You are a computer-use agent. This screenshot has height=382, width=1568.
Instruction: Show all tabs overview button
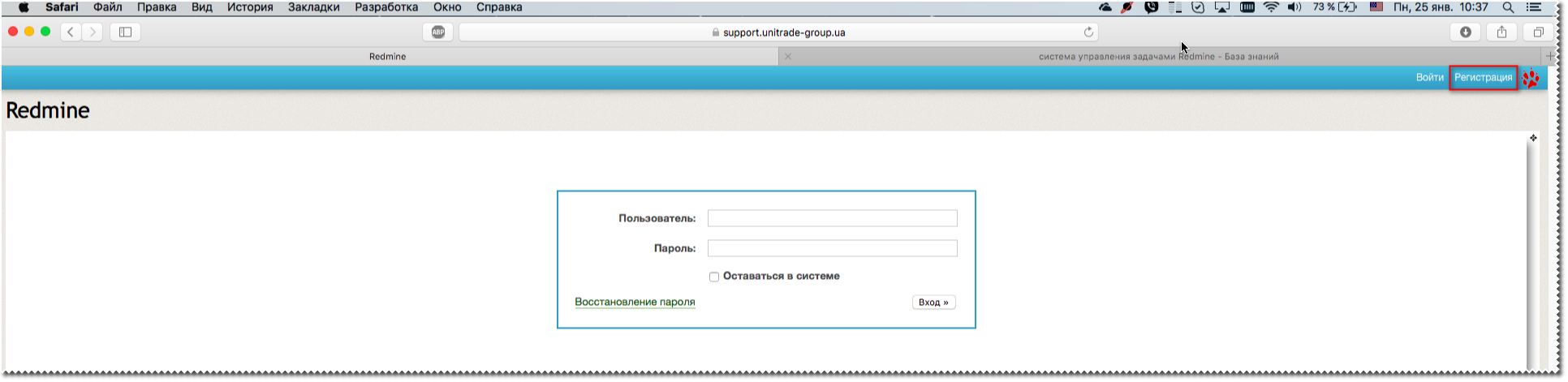[x=1537, y=32]
